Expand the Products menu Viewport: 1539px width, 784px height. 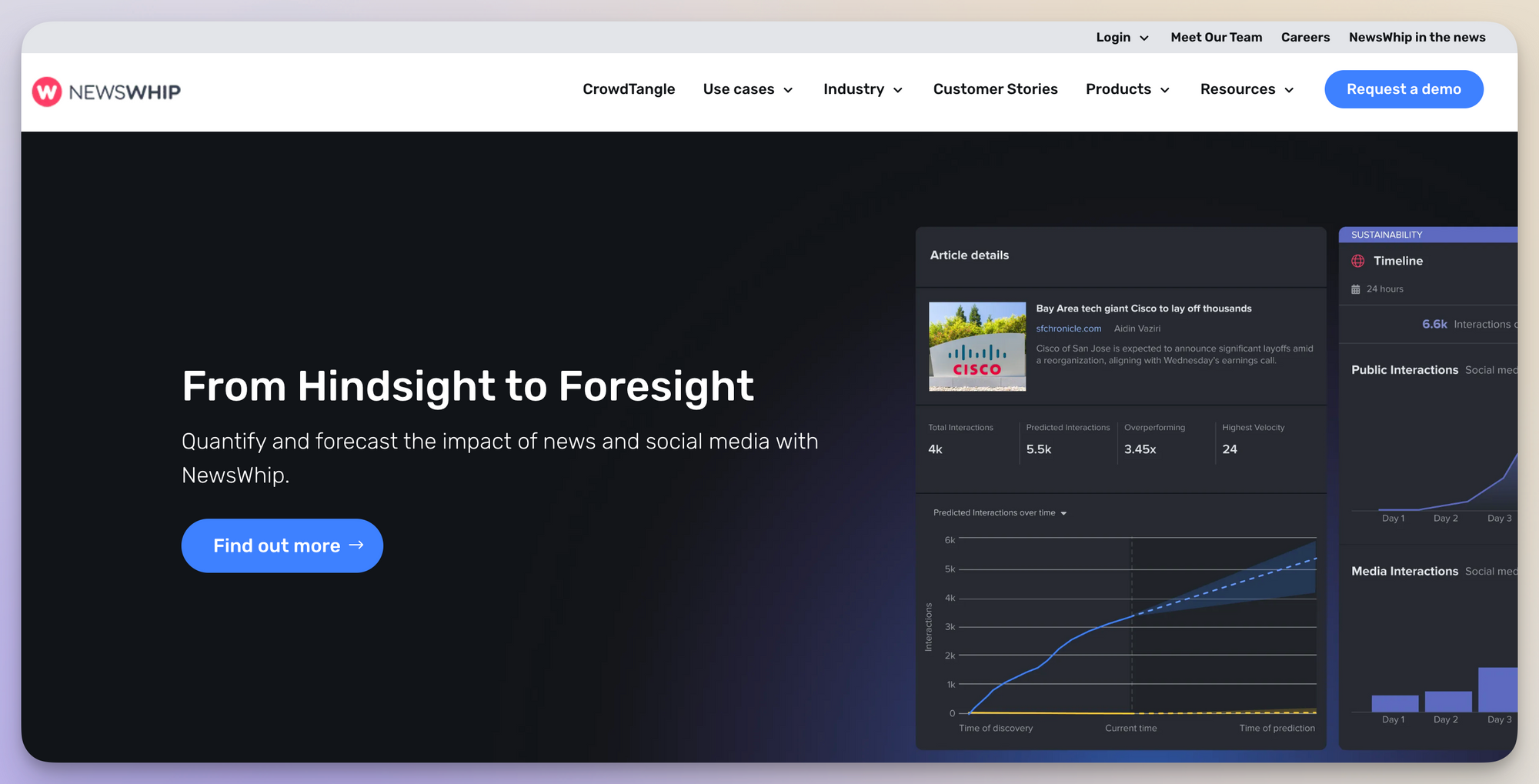[x=1127, y=89]
